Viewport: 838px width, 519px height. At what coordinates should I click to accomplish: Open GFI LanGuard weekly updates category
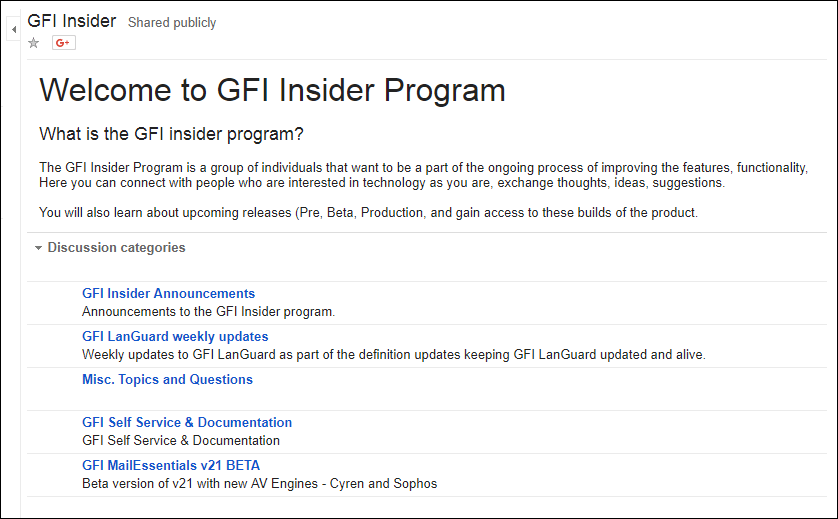point(175,336)
